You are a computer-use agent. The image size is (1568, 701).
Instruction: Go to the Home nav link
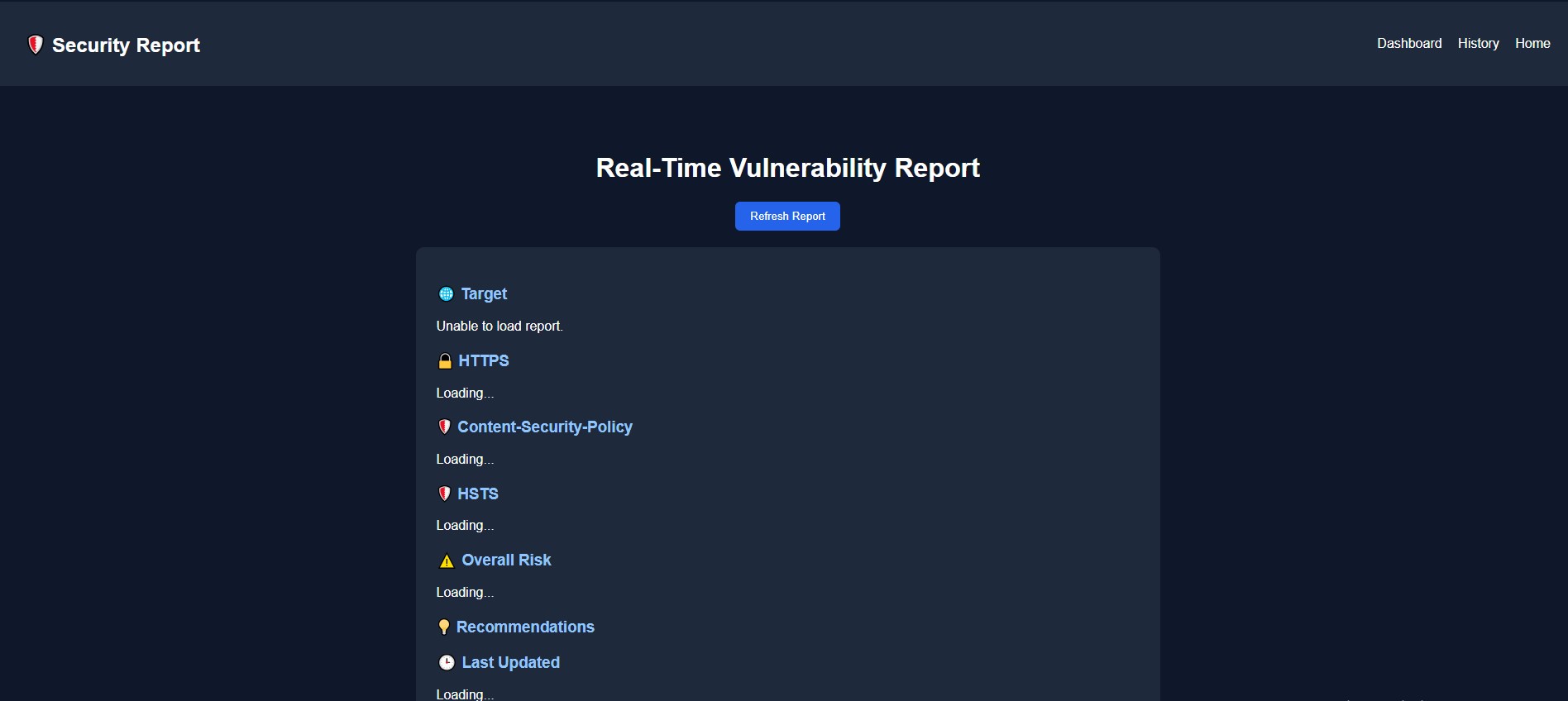coord(1532,43)
